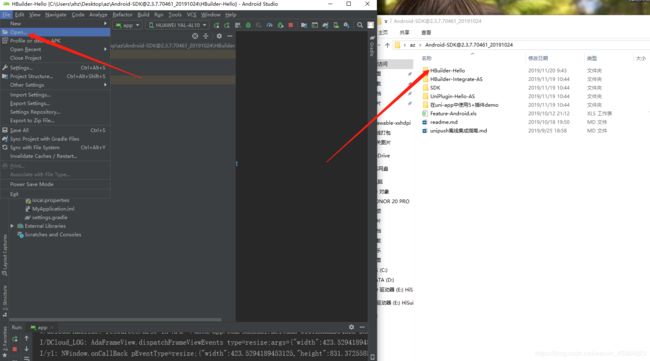Click the red Stop icon in the top toolbar
Viewport: 650px width, 361px height.
click(291, 25)
